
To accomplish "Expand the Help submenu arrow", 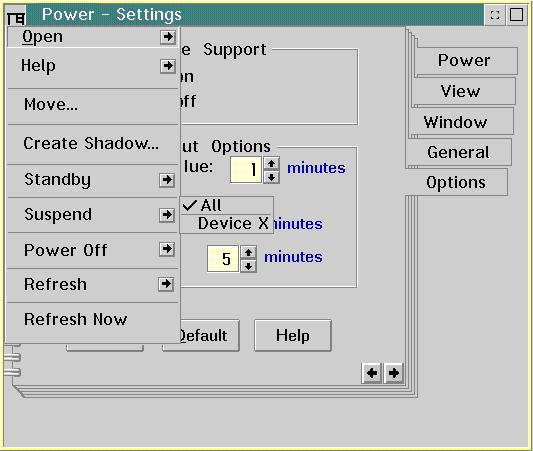I will (x=168, y=66).
